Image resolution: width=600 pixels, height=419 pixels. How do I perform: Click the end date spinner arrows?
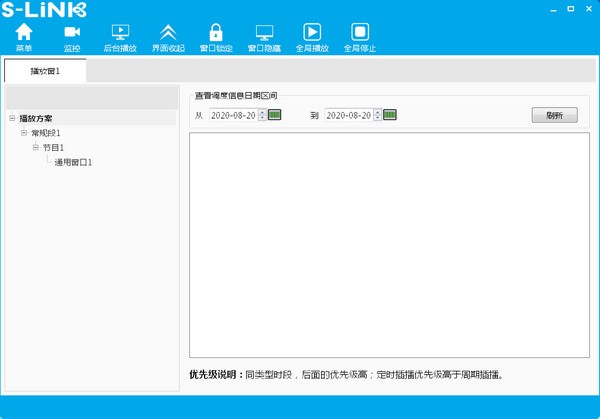377,115
